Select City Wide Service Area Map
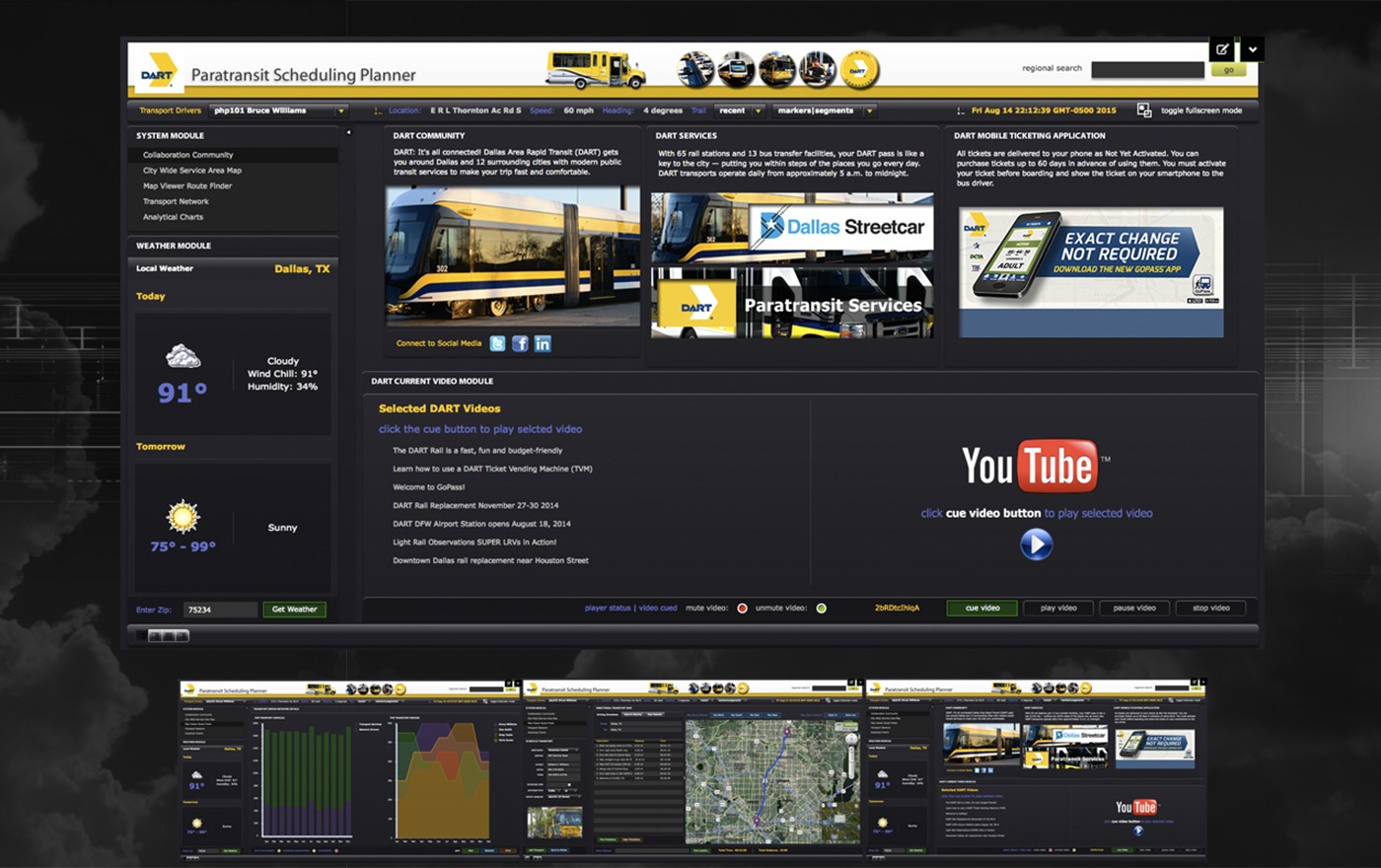The image size is (1381, 868). [x=192, y=171]
